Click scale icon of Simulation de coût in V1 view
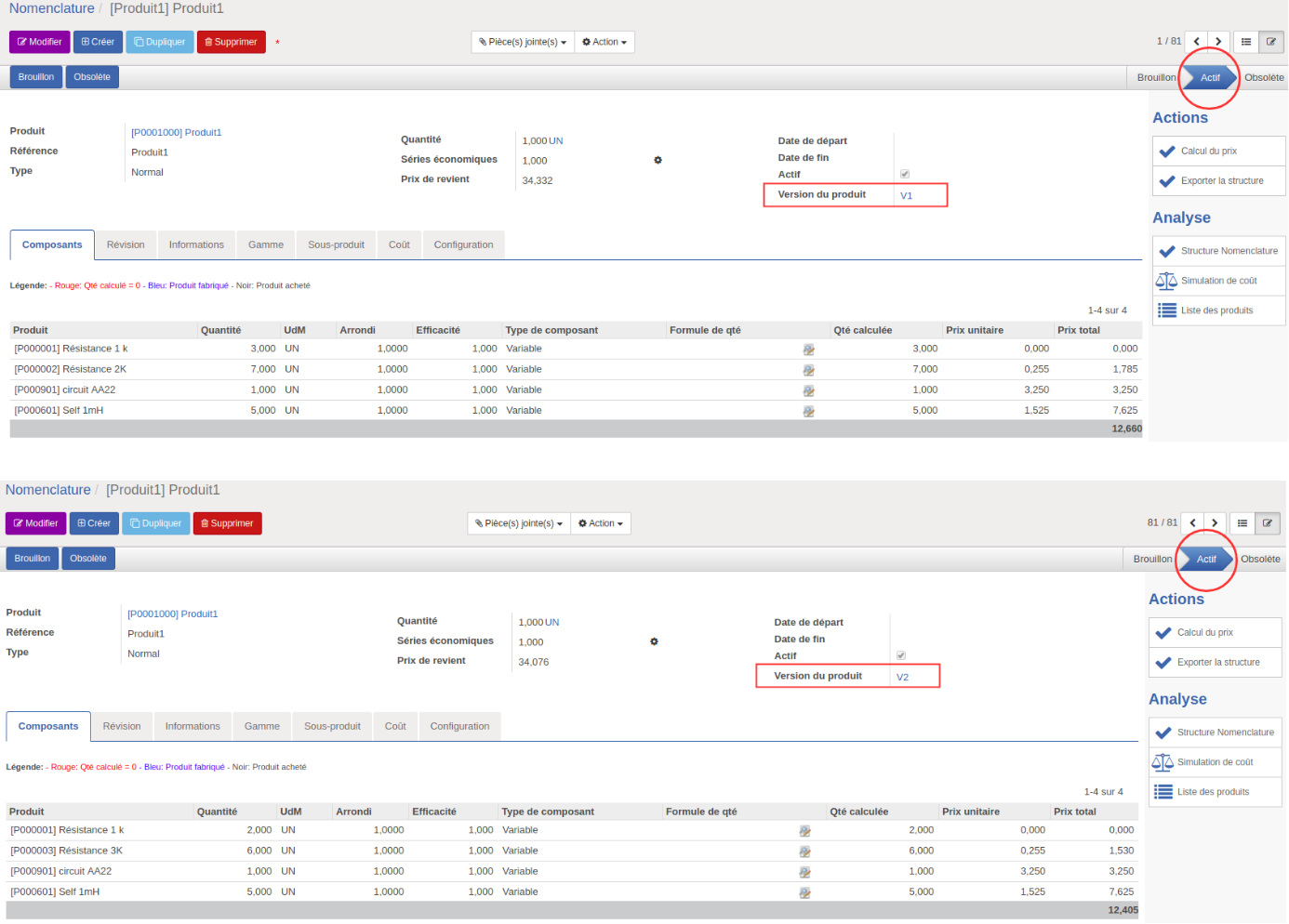The width and height of the screenshot is (1289, 924). pyautogui.click(x=1166, y=281)
